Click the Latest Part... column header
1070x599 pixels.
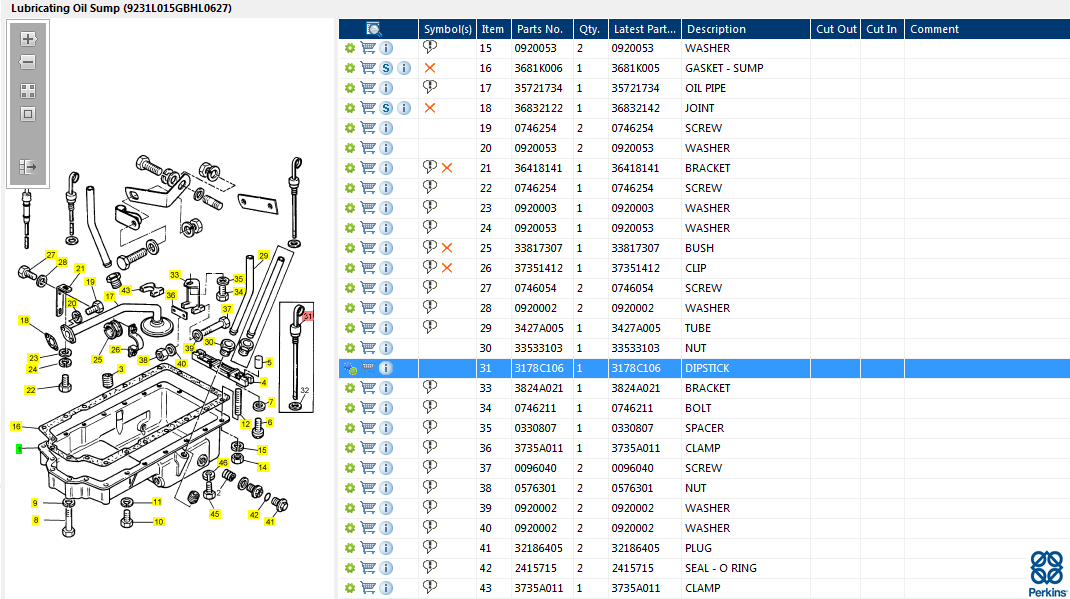644,29
